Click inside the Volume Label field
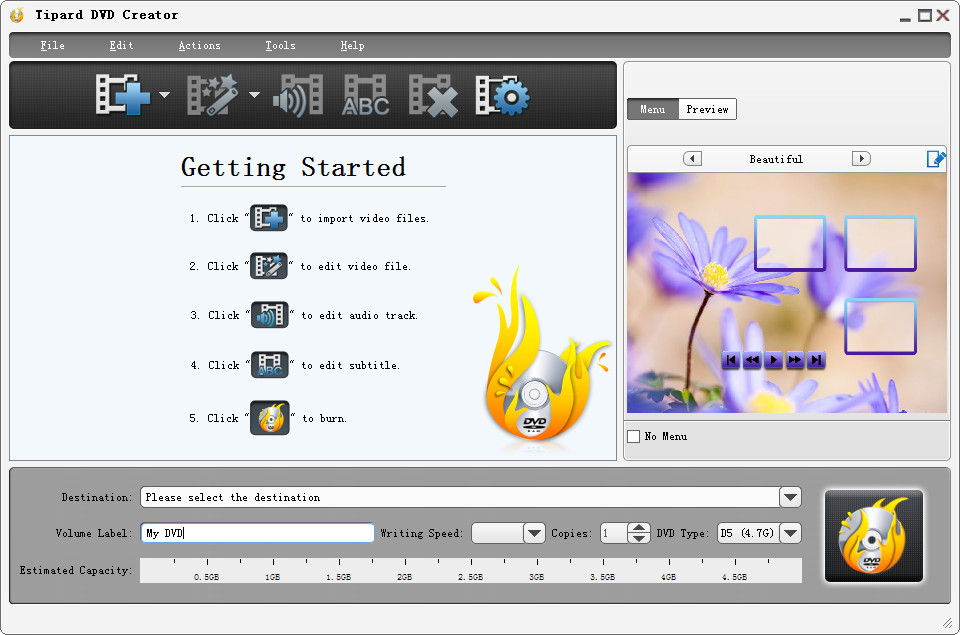This screenshot has height=635, width=960. [255, 533]
